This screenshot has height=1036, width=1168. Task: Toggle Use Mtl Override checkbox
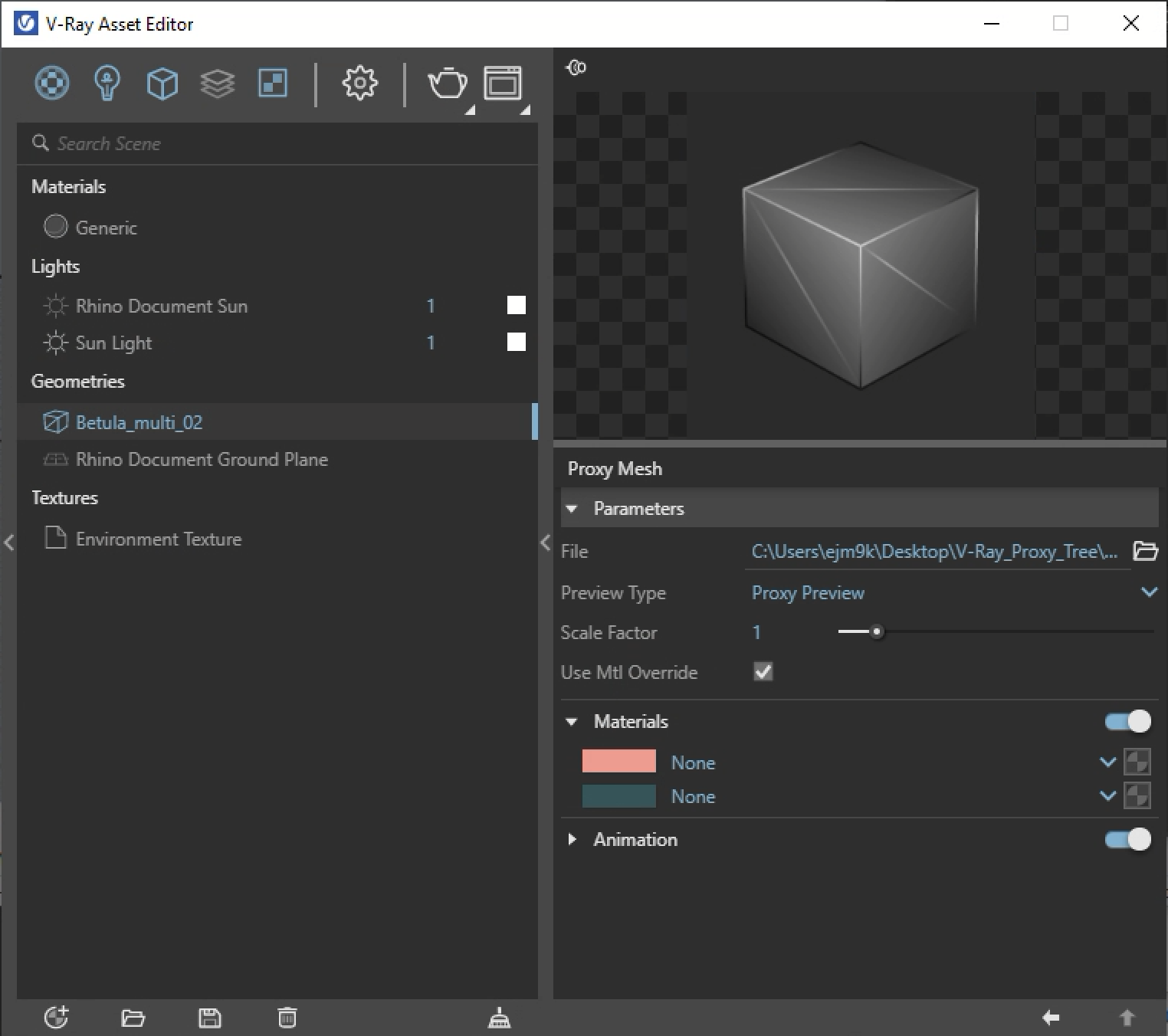(763, 672)
